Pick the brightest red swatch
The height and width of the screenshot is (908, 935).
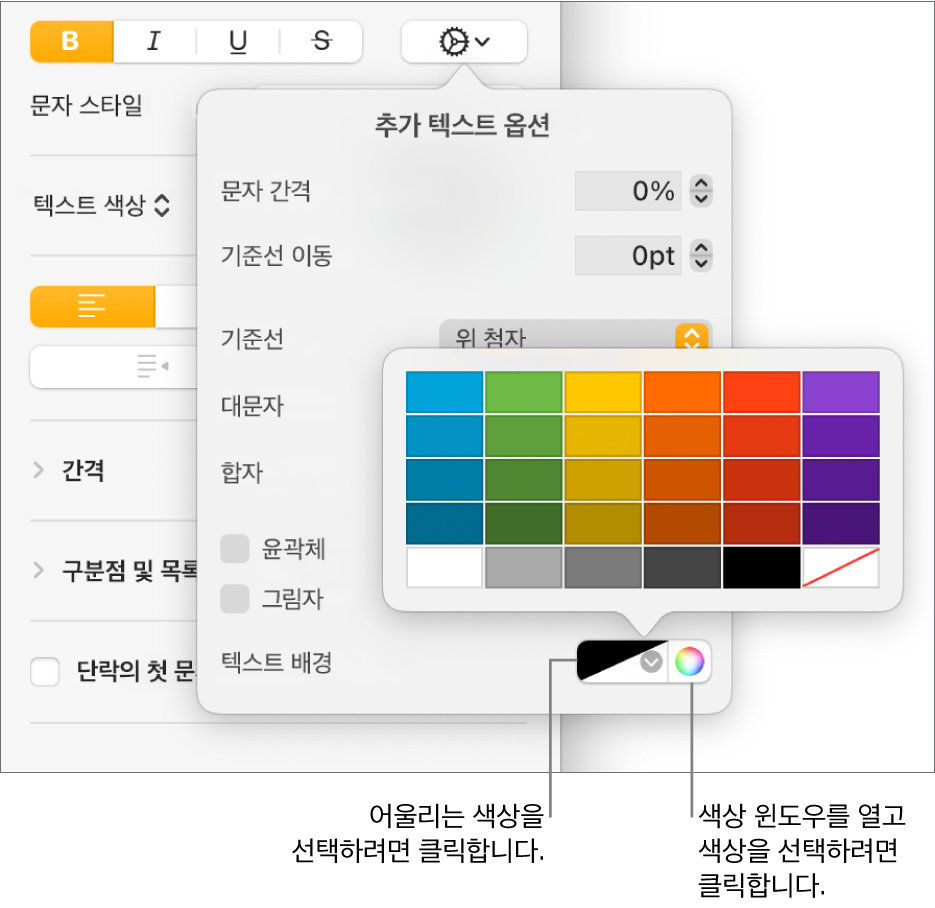[x=761, y=392]
